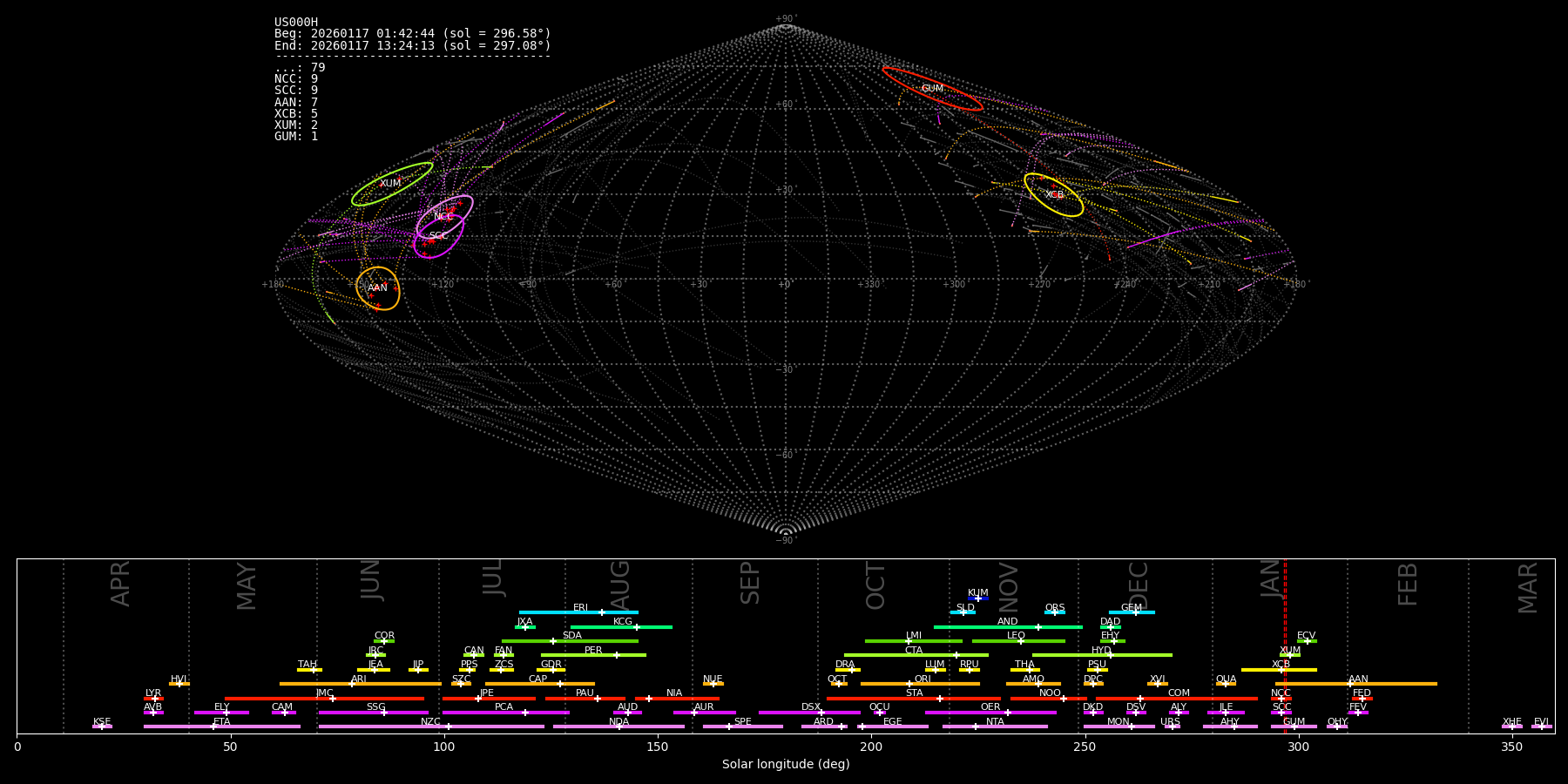Click the 'AAN: 7' count in the legend
The height and width of the screenshot is (784, 1568).
pos(296,102)
